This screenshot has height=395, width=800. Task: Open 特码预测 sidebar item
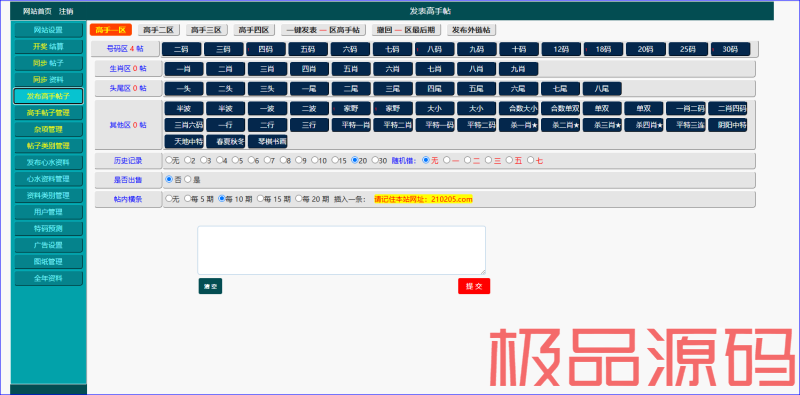48,228
